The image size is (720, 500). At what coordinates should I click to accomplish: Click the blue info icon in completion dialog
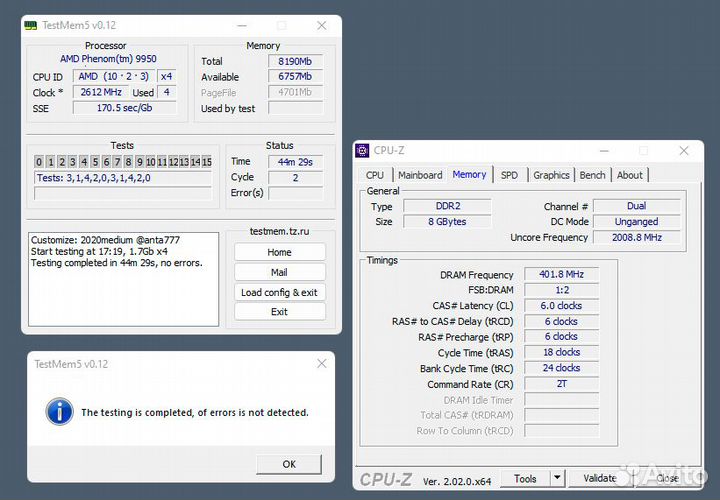60,411
